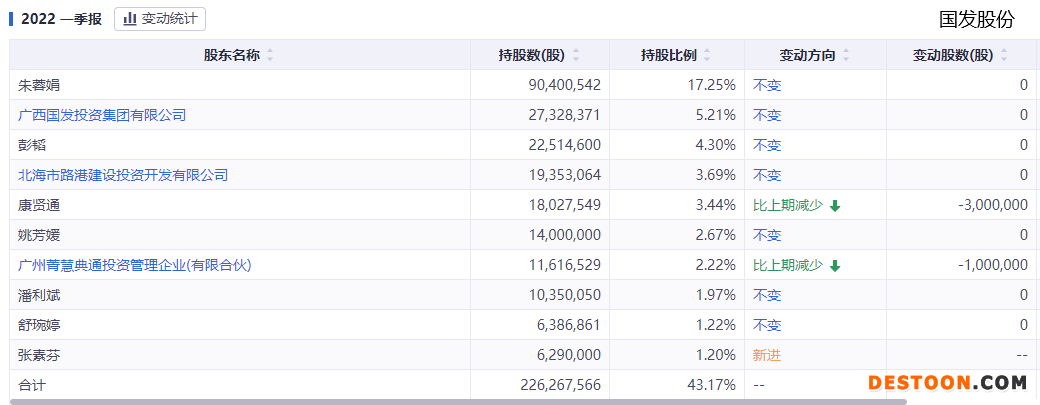Sort by 股东名称 column arrows
Screen dimensions: 1040x405
click(270, 55)
